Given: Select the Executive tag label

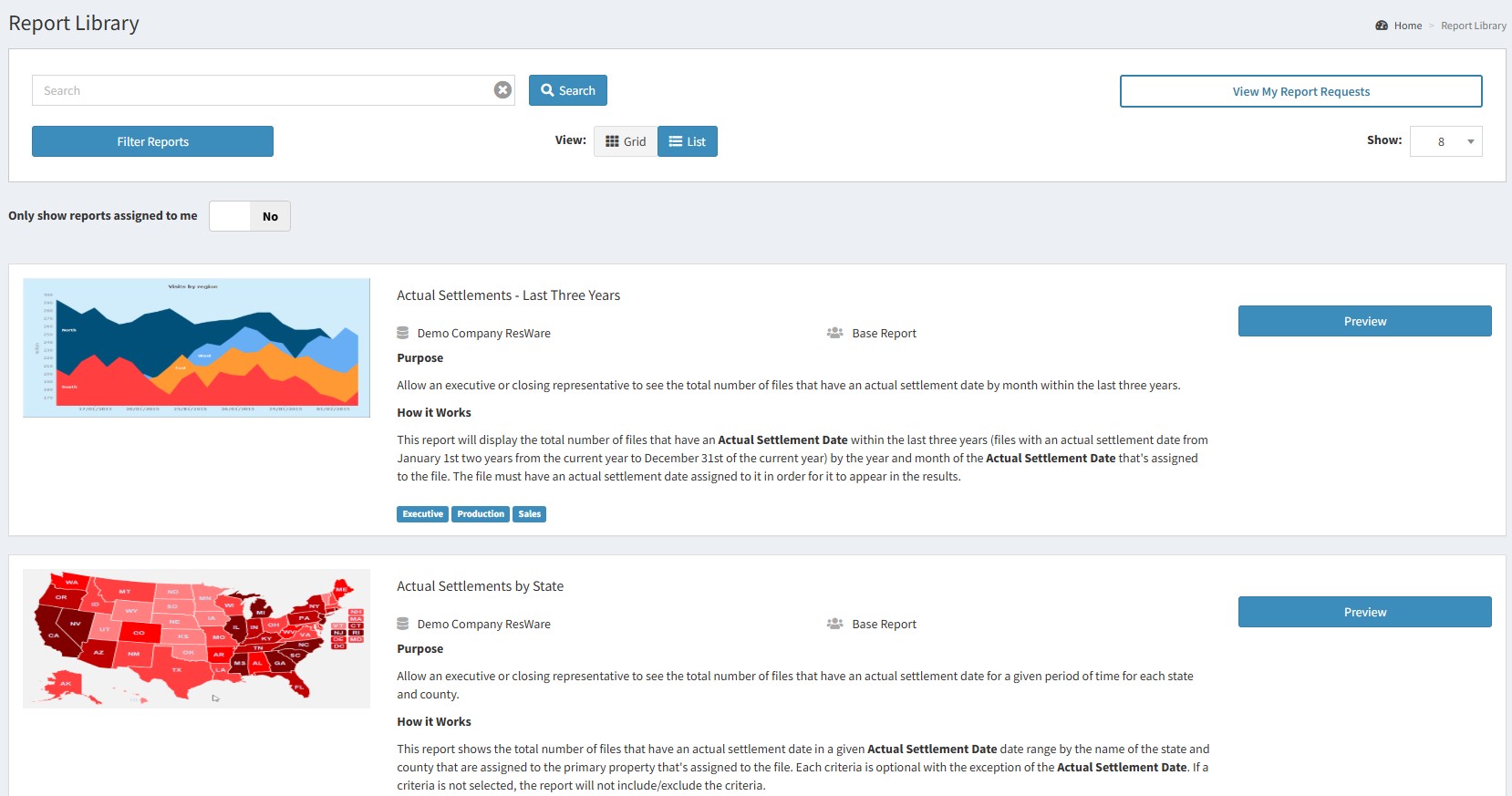Looking at the screenshot, I should click(x=422, y=514).
